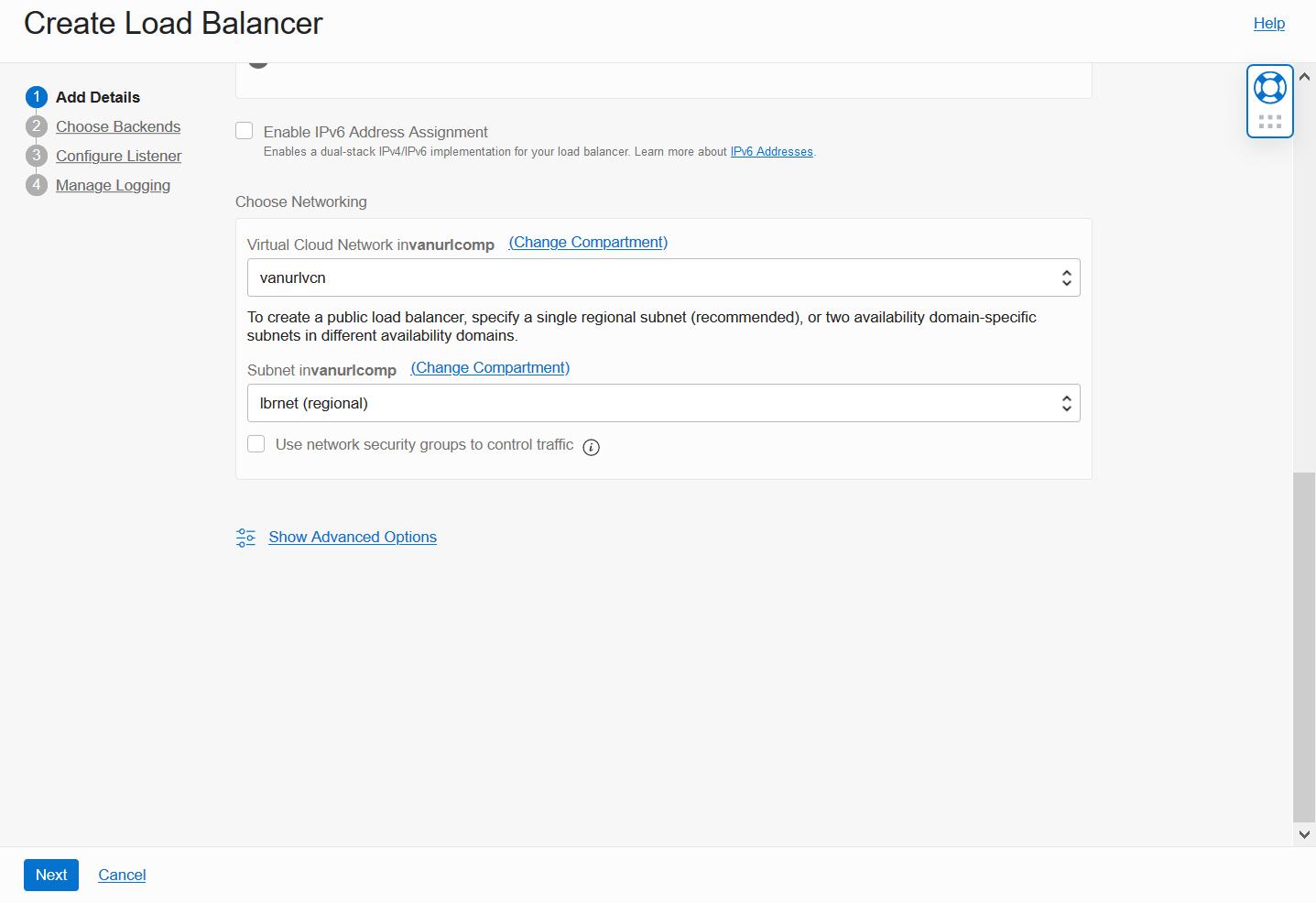Go to the Choose Backends step
This screenshot has height=903, width=1316.
pos(117,126)
